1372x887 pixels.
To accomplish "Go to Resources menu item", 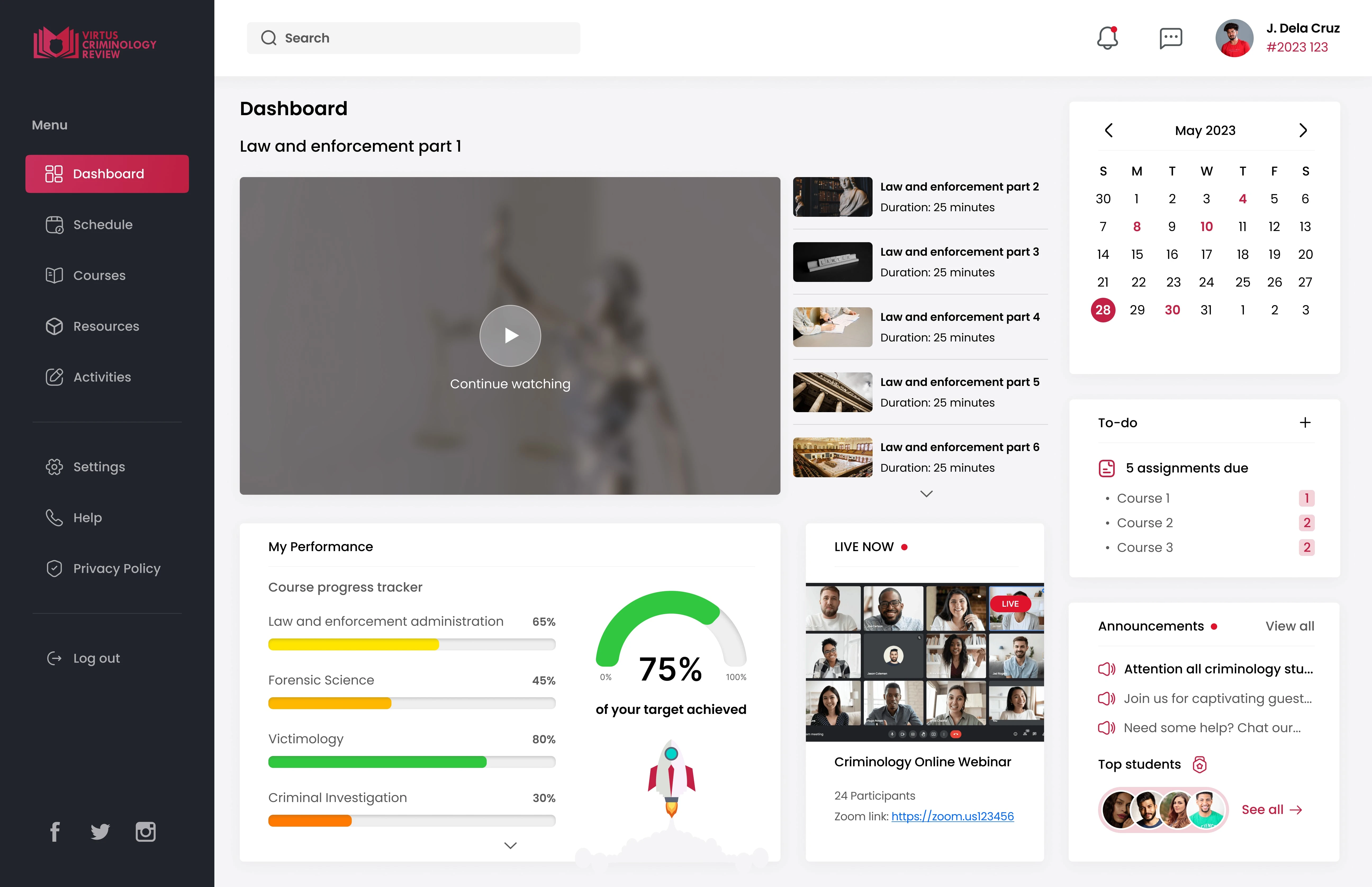I will pos(106,326).
